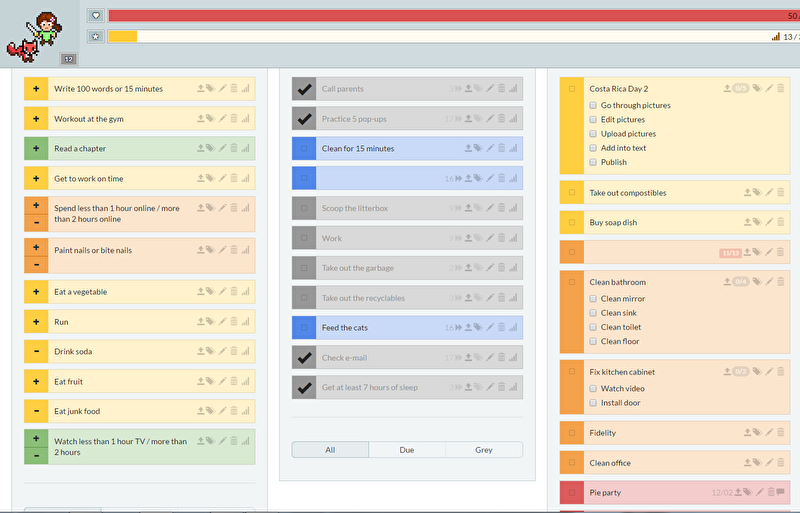Click the streak chart icon for 'Feed the cats'
Screen dimensions: 800x513
[x=513, y=328]
